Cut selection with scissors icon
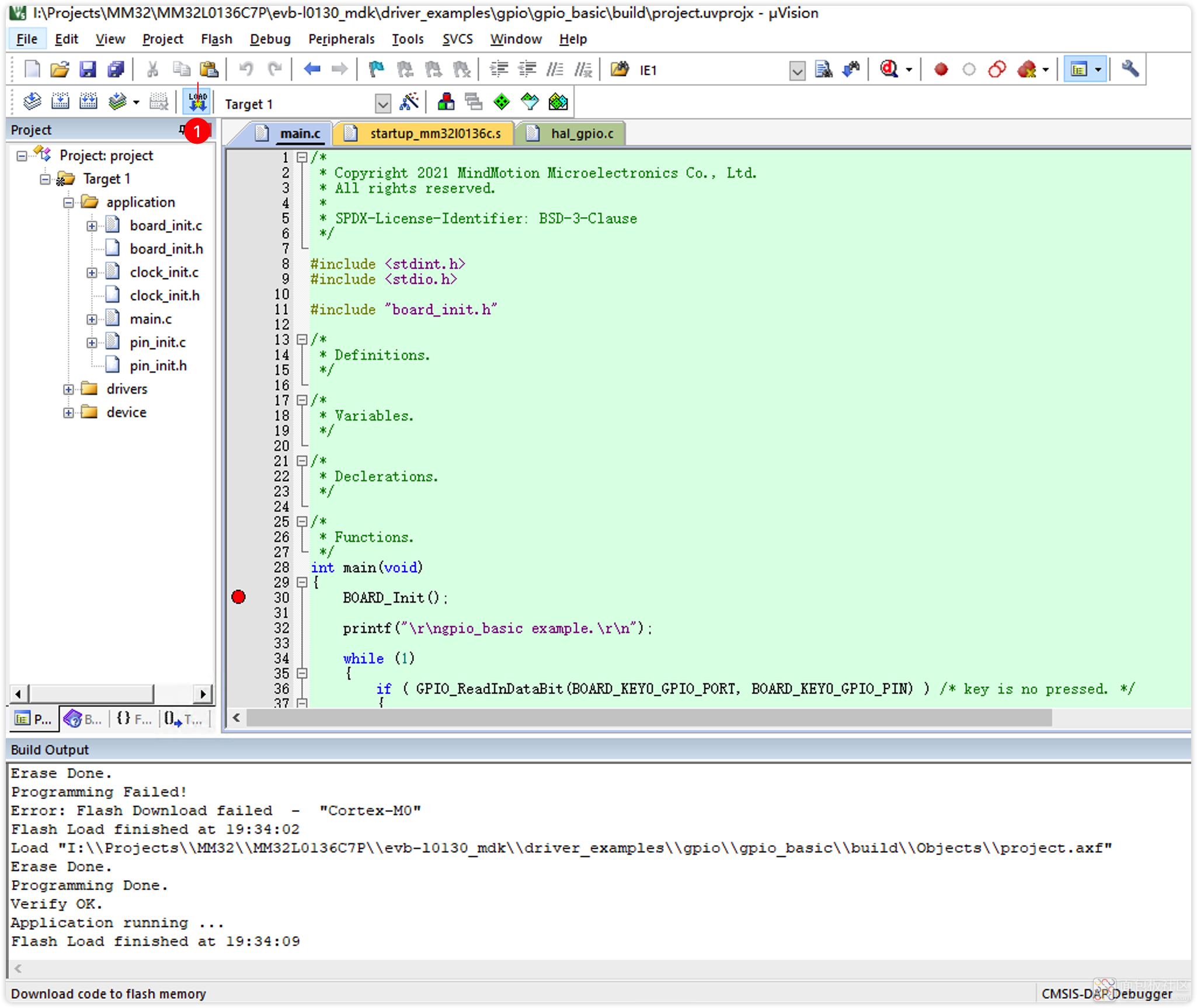This screenshot has width=1197, height=1008. tap(152, 69)
